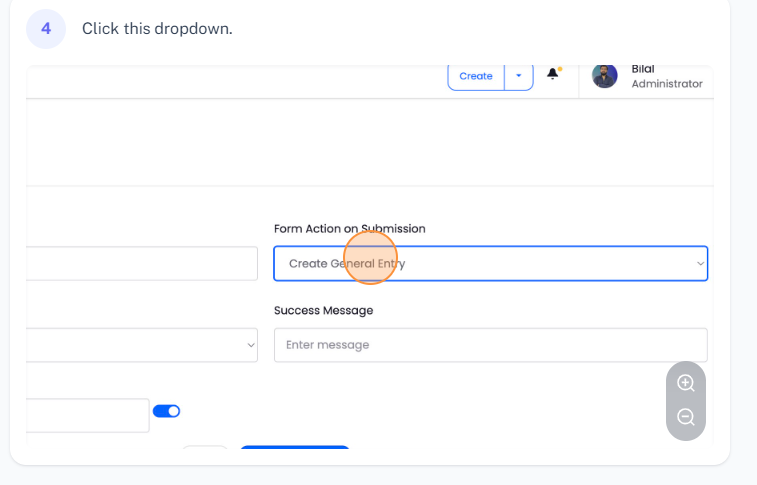Click the "Click this dropdown." step instruction text
This screenshot has height=485, width=757.
pos(157,29)
